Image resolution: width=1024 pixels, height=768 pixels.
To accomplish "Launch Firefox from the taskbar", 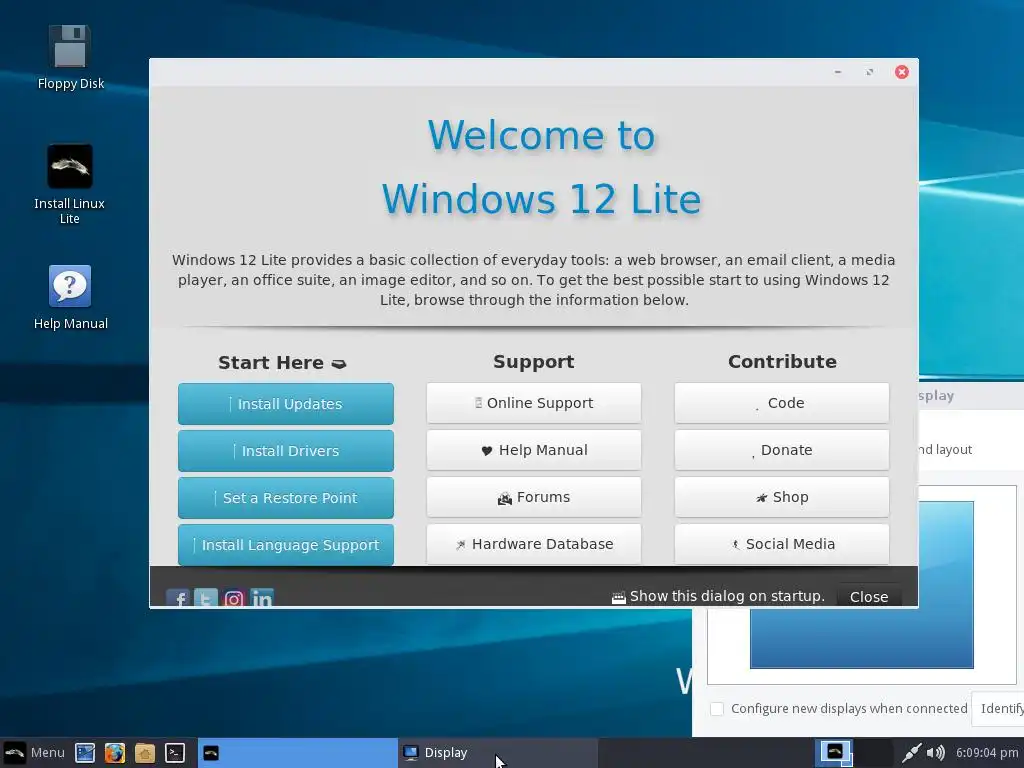I will pos(115,753).
